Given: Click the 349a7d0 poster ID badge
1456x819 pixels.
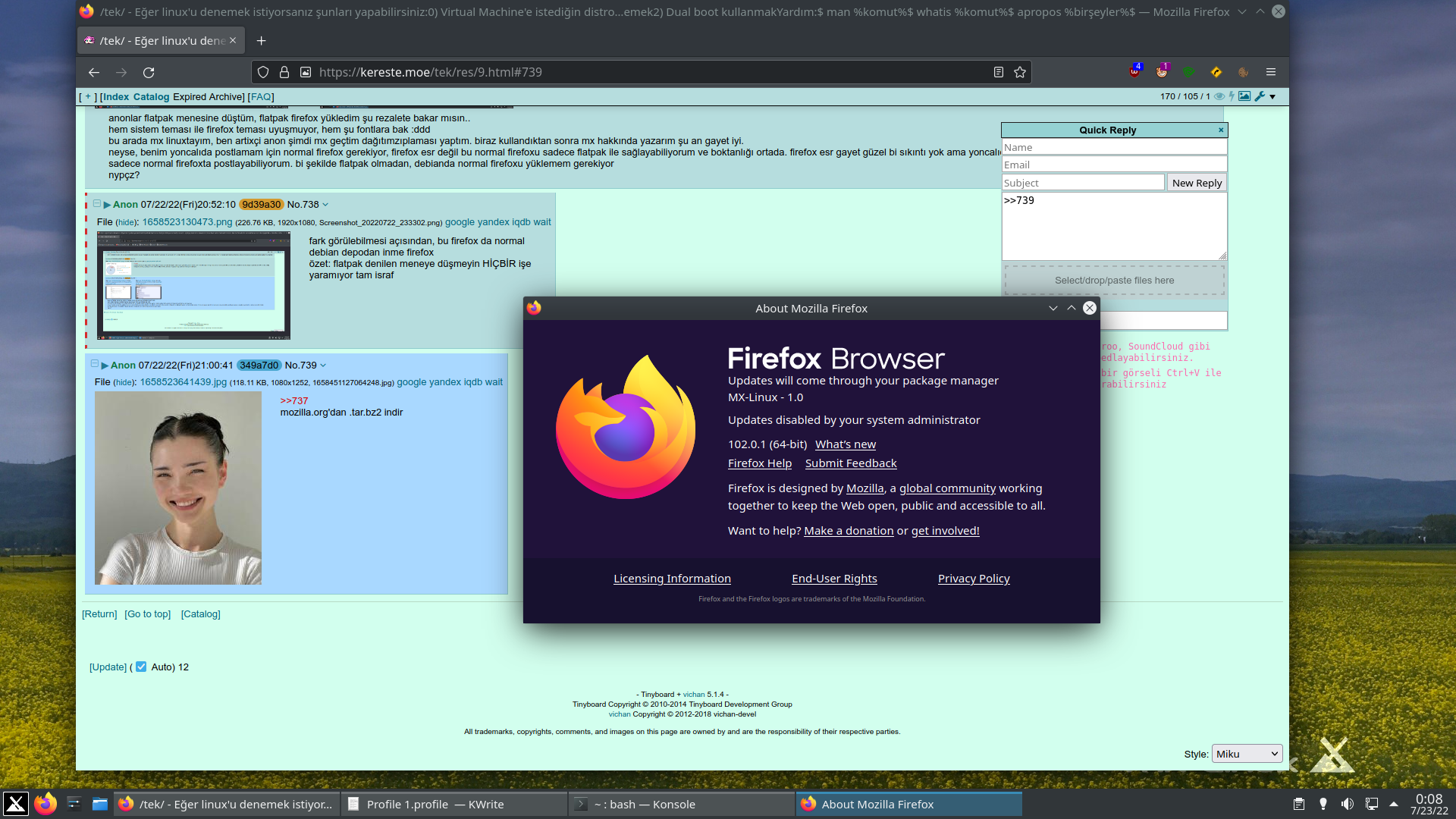Looking at the screenshot, I should [x=259, y=366].
